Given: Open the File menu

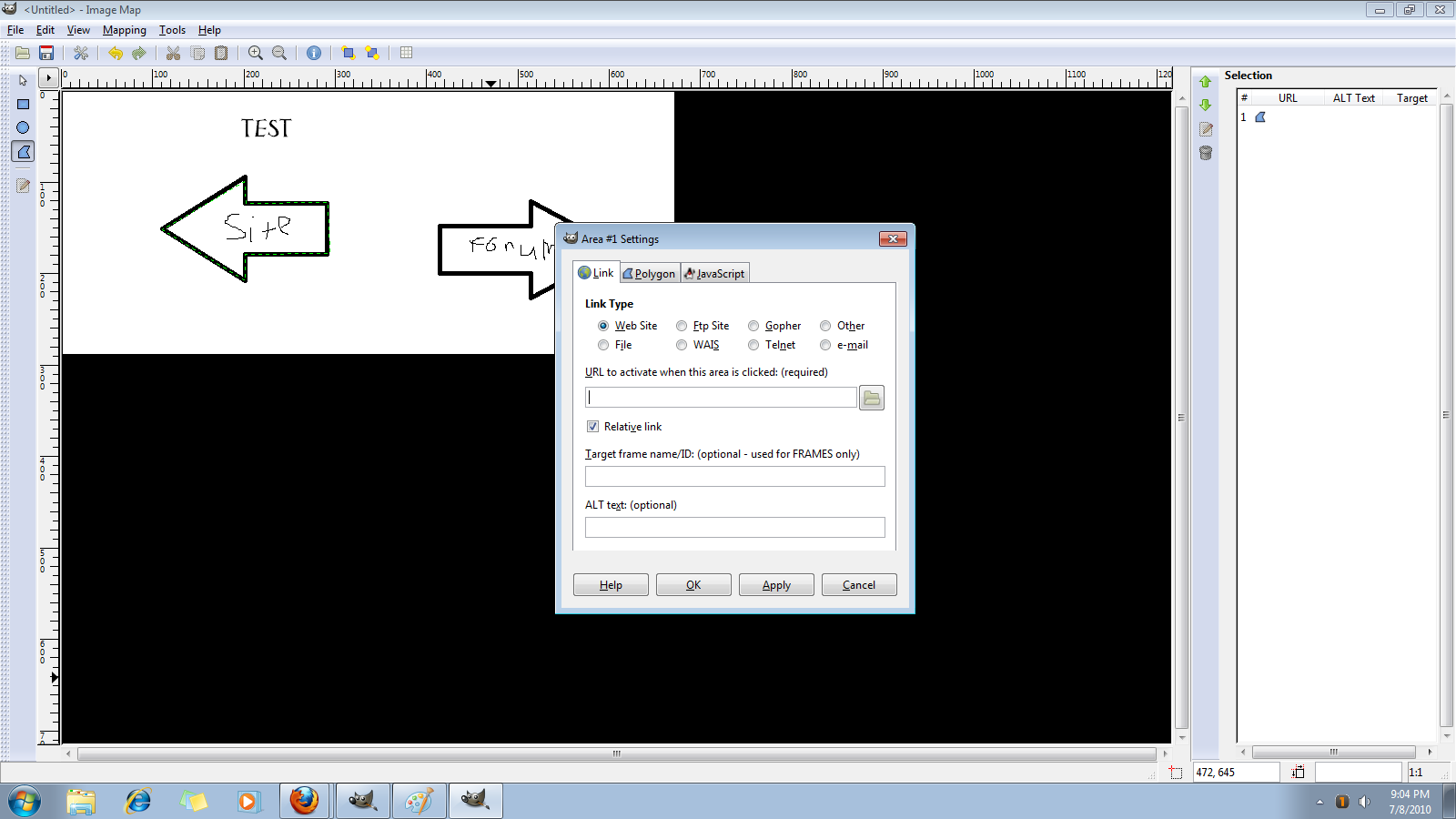Looking at the screenshot, I should pos(15,30).
